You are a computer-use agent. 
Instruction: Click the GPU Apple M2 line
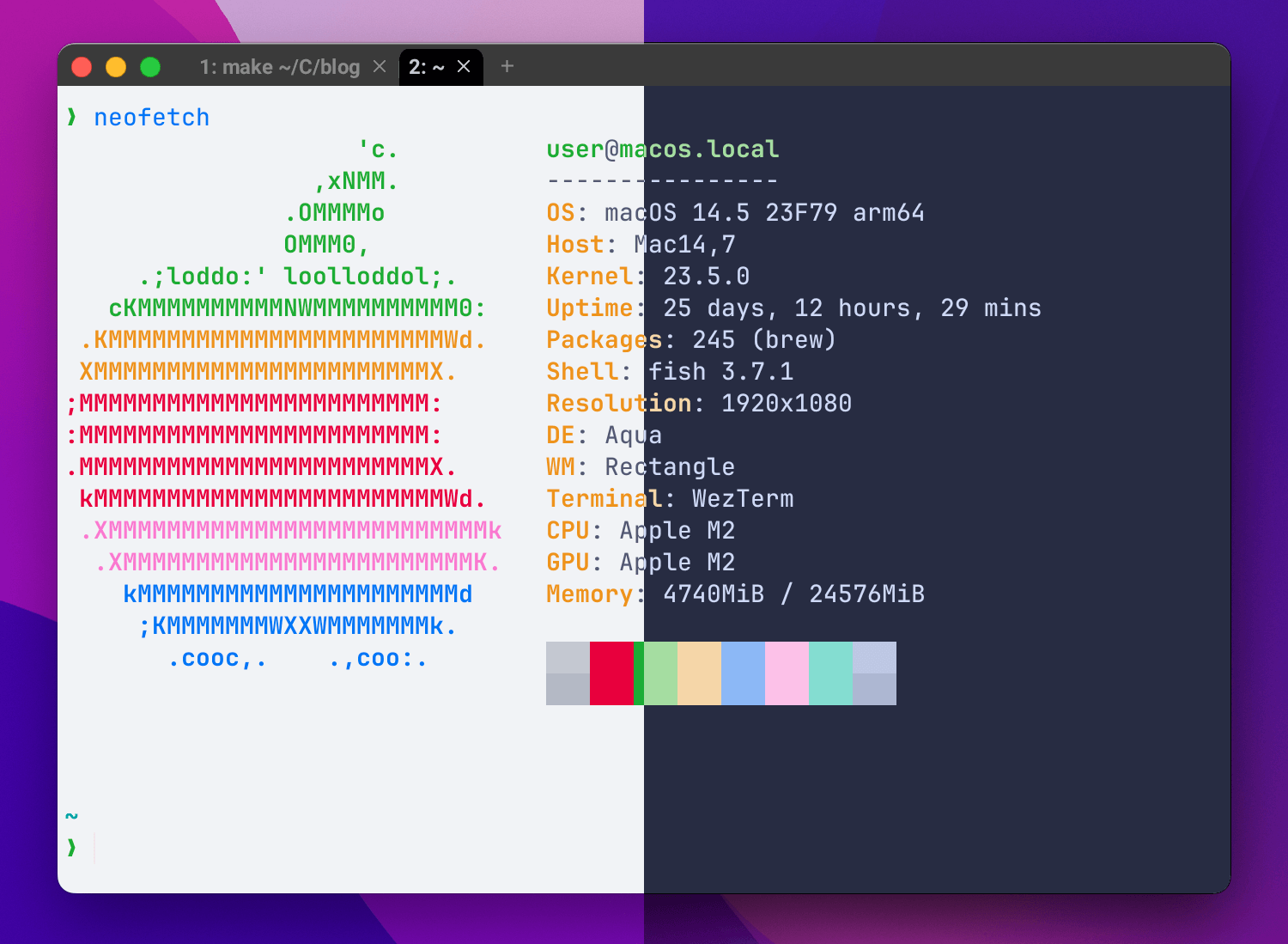(641, 563)
